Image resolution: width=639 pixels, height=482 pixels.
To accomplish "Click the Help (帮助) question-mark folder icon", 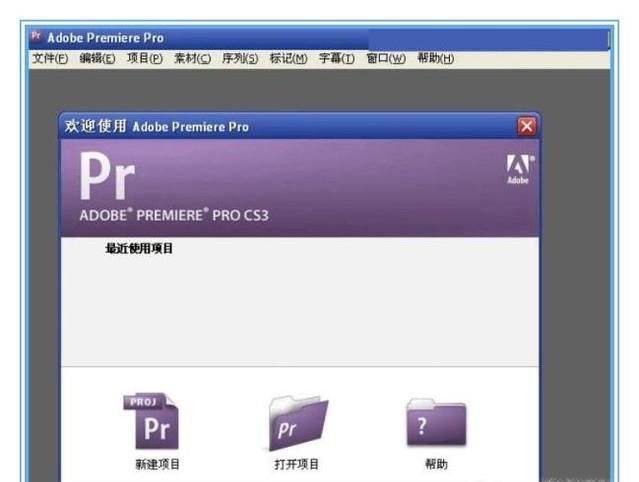I will tap(436, 422).
